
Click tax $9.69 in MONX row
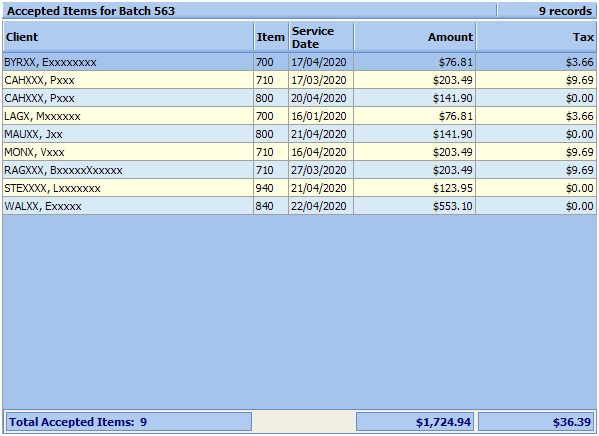[x=536, y=152]
